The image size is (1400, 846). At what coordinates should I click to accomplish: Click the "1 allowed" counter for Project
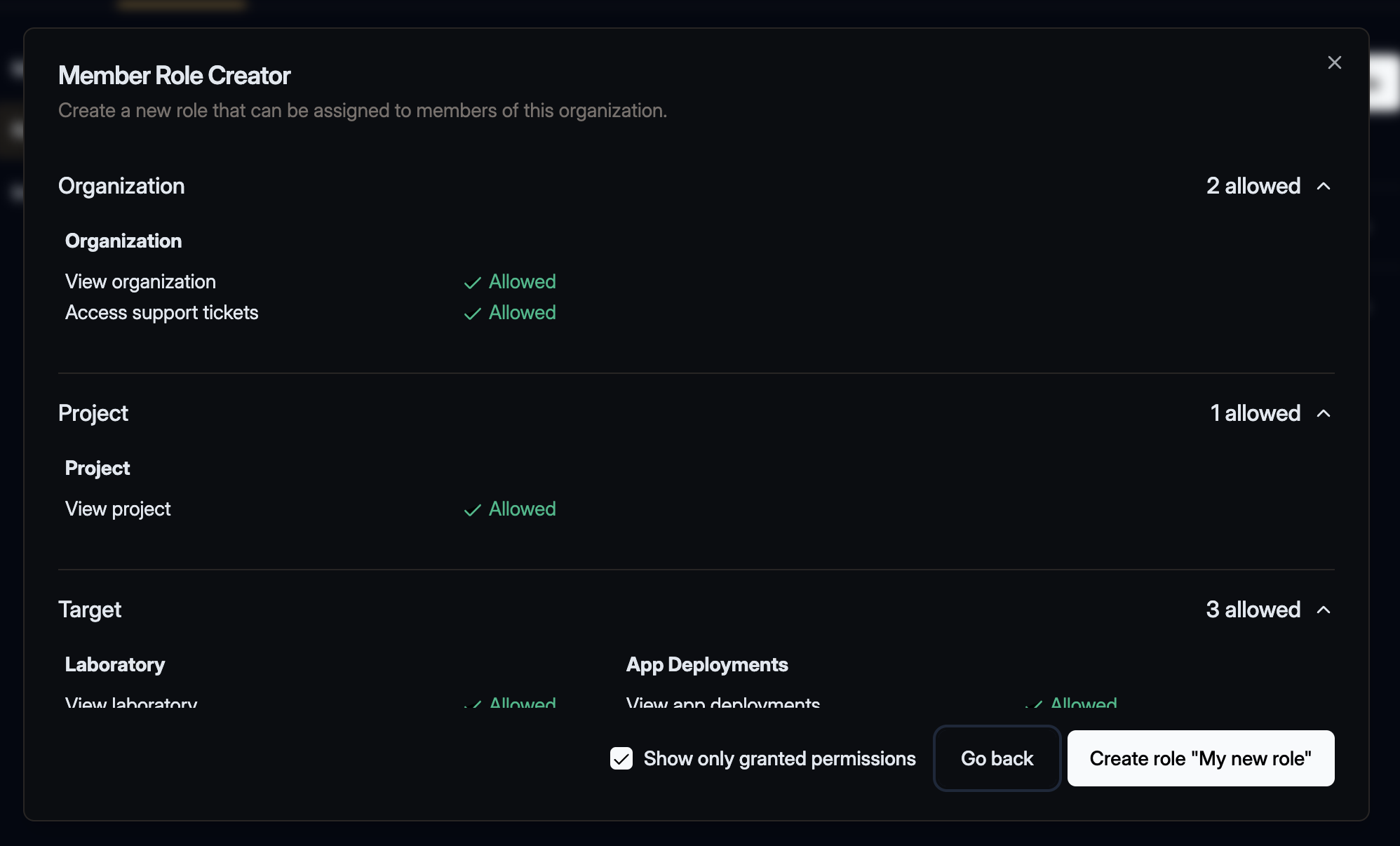point(1255,413)
